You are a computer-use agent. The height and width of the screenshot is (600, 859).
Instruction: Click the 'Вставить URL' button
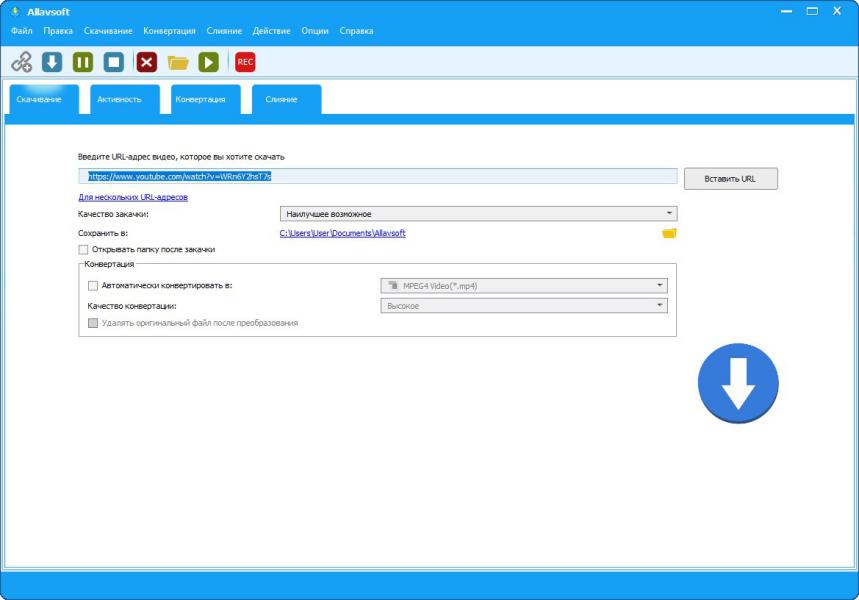tap(730, 179)
